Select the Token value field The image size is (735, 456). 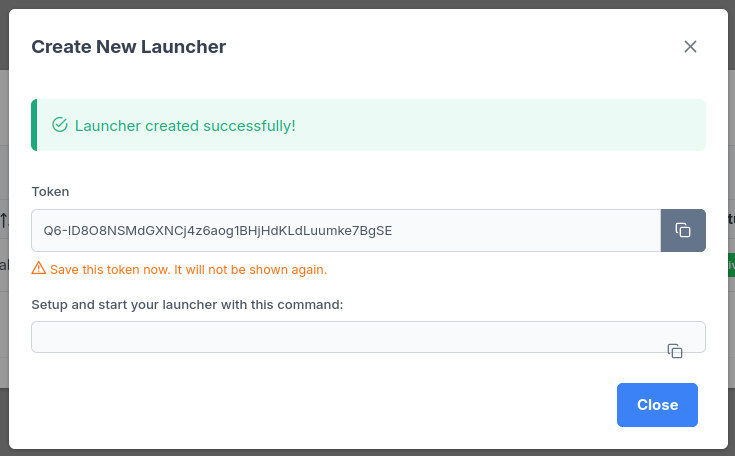point(346,230)
